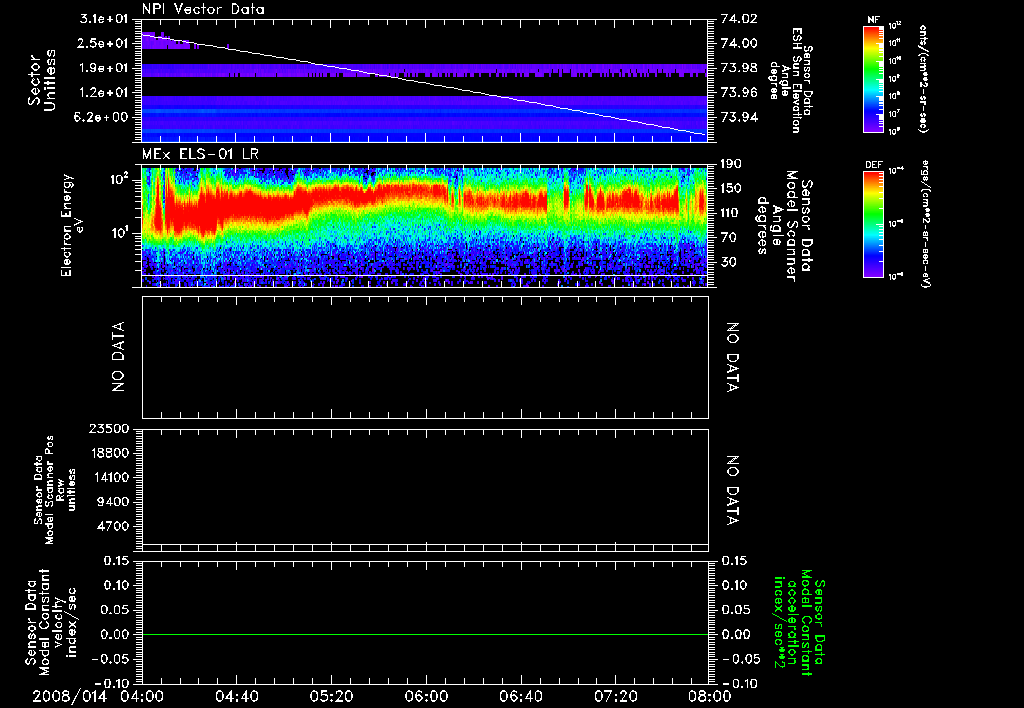
Task: Click '0.15' on the acceleration axis
Action: coord(734,561)
